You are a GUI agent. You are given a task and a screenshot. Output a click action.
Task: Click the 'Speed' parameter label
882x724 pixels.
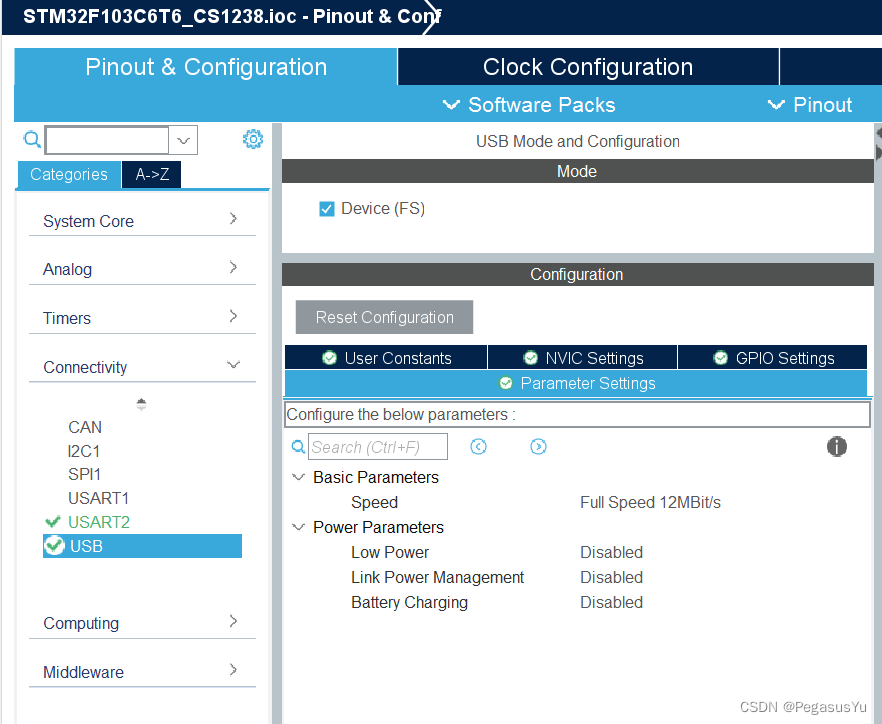click(374, 502)
